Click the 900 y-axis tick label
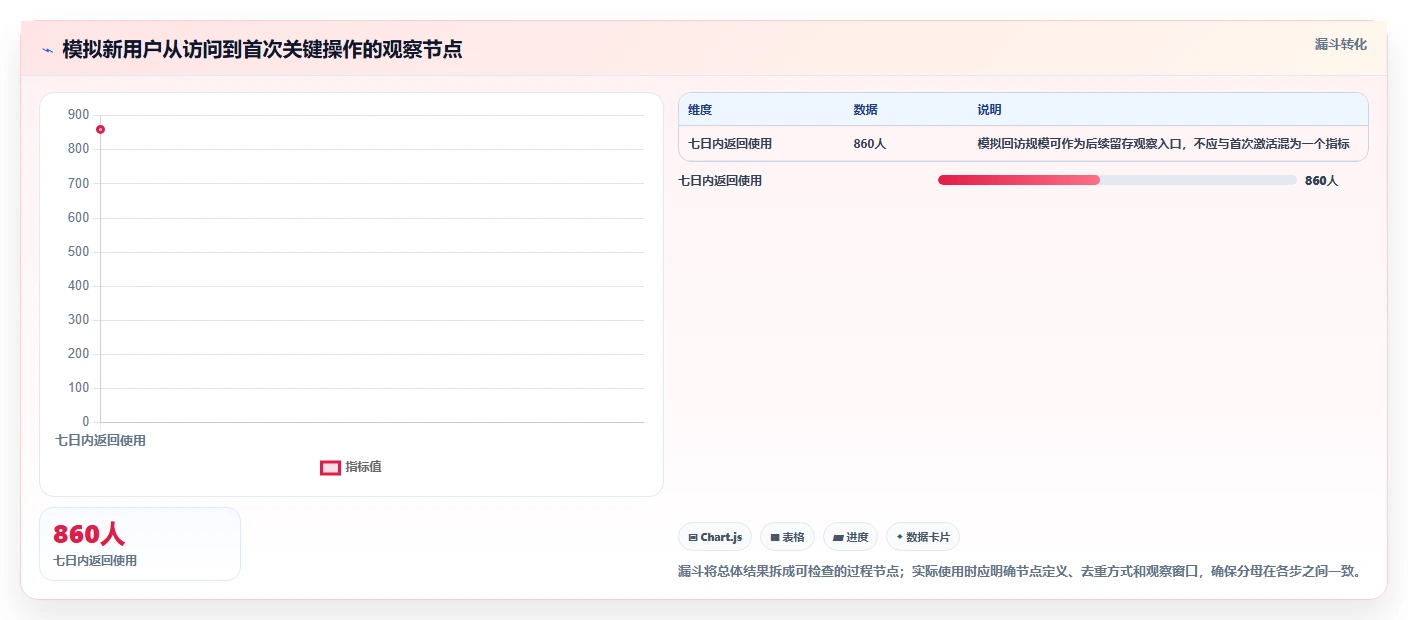Viewport: 1408px width, 620px height. pos(78,115)
